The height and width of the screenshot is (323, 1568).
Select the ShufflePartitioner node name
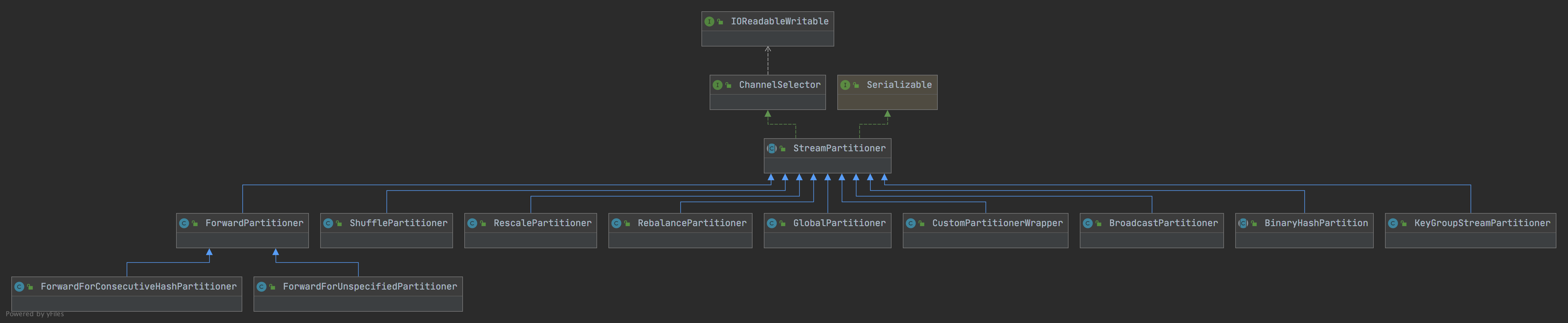(399, 223)
